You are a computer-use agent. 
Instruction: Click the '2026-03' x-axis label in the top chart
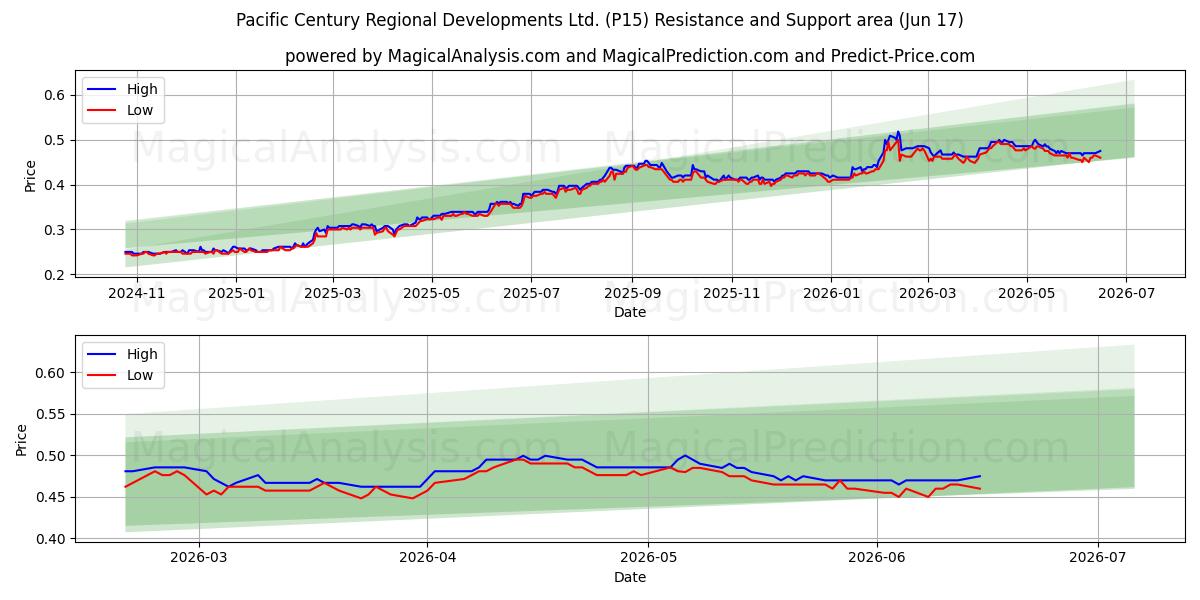(927, 293)
